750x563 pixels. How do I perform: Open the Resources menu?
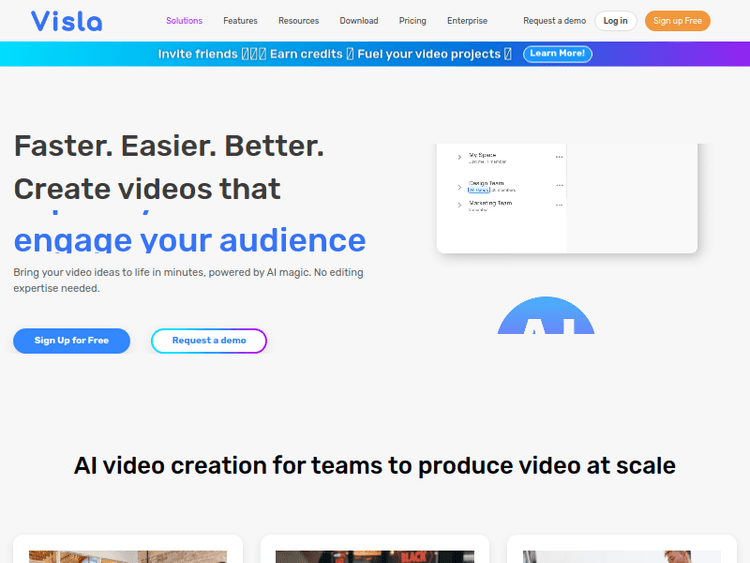[298, 21]
